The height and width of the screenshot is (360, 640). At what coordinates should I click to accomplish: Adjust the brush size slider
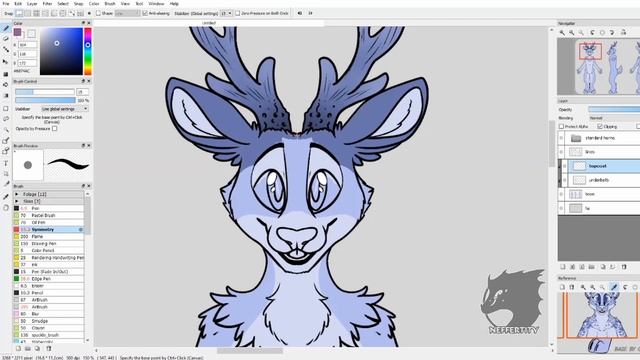point(45,92)
